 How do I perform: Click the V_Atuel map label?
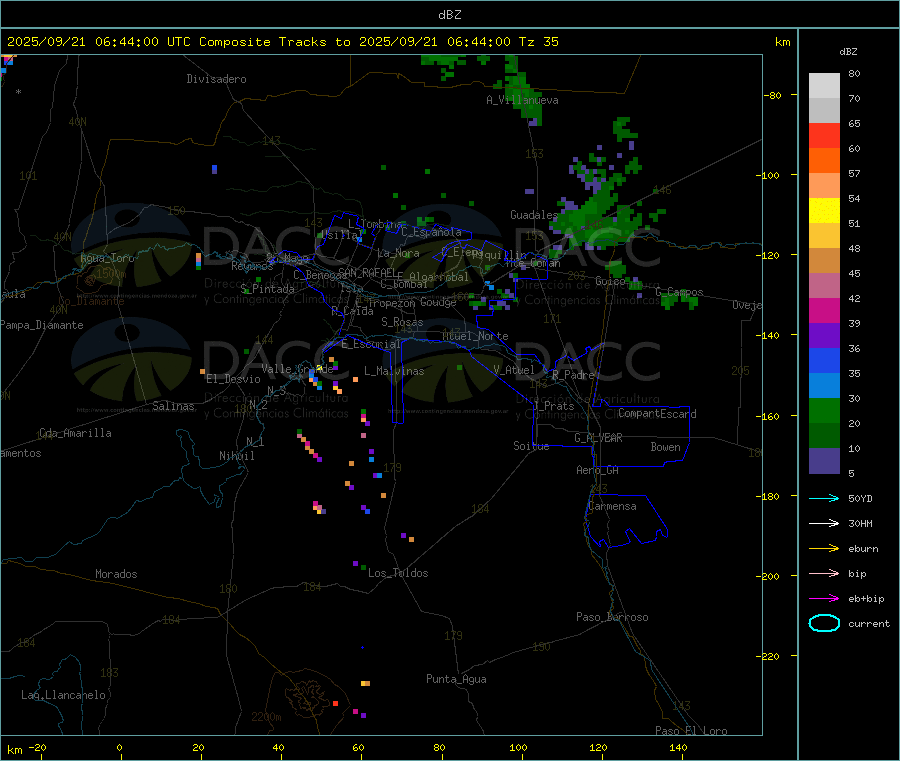pyautogui.click(x=514, y=370)
